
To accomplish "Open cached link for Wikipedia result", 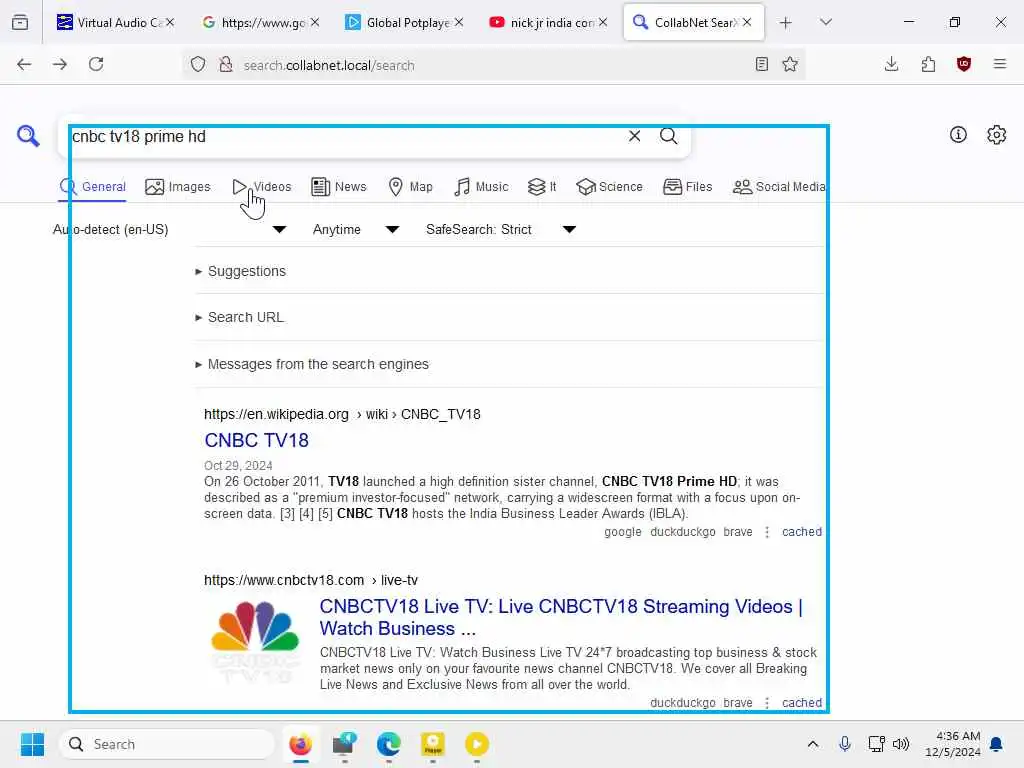I will (802, 532).
